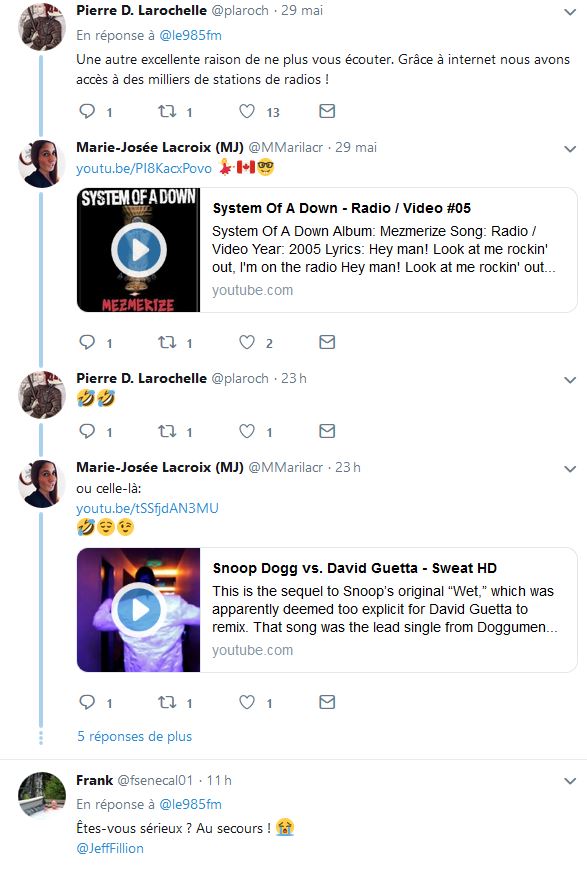Retweet Pierre's laughing emoji tweet
The image size is (587, 869).
click(167, 431)
